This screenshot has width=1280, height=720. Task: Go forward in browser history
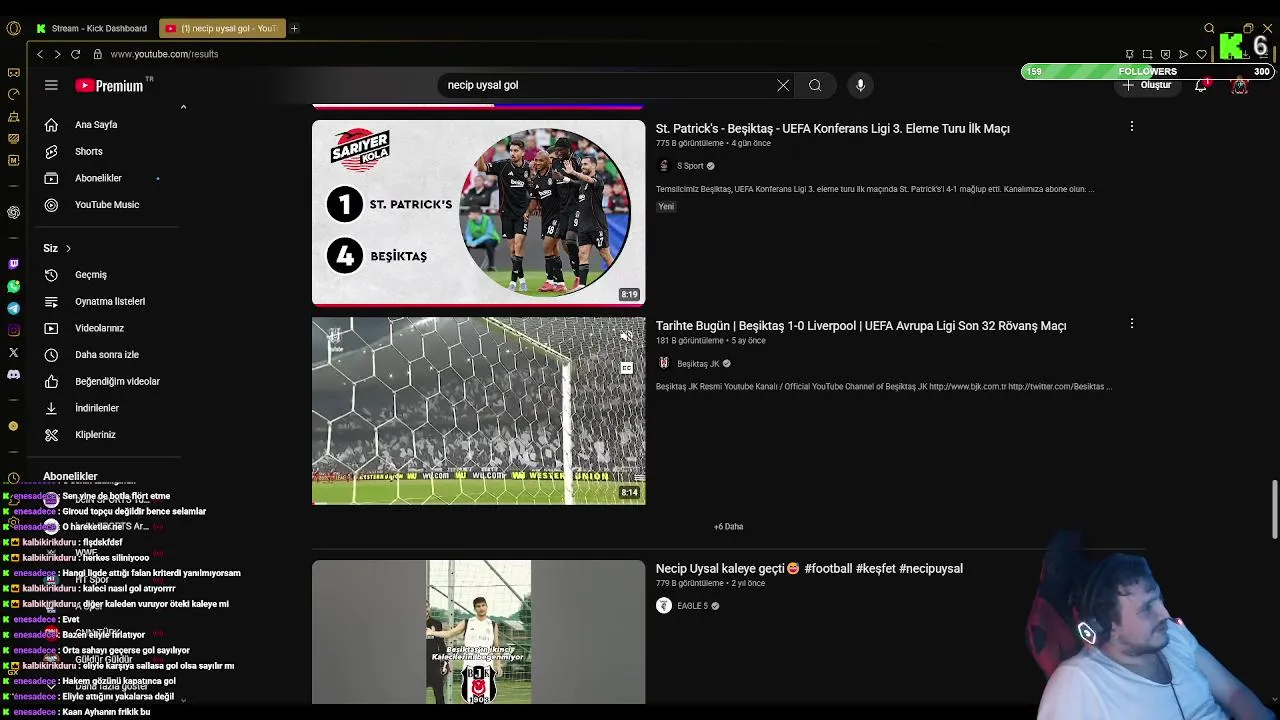tap(57, 54)
